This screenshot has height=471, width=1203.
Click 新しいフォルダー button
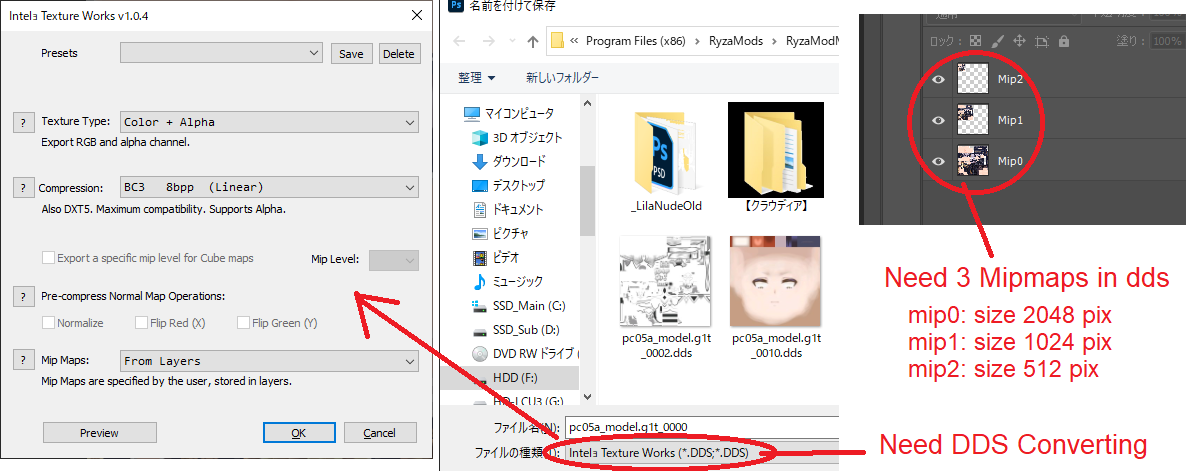563,77
